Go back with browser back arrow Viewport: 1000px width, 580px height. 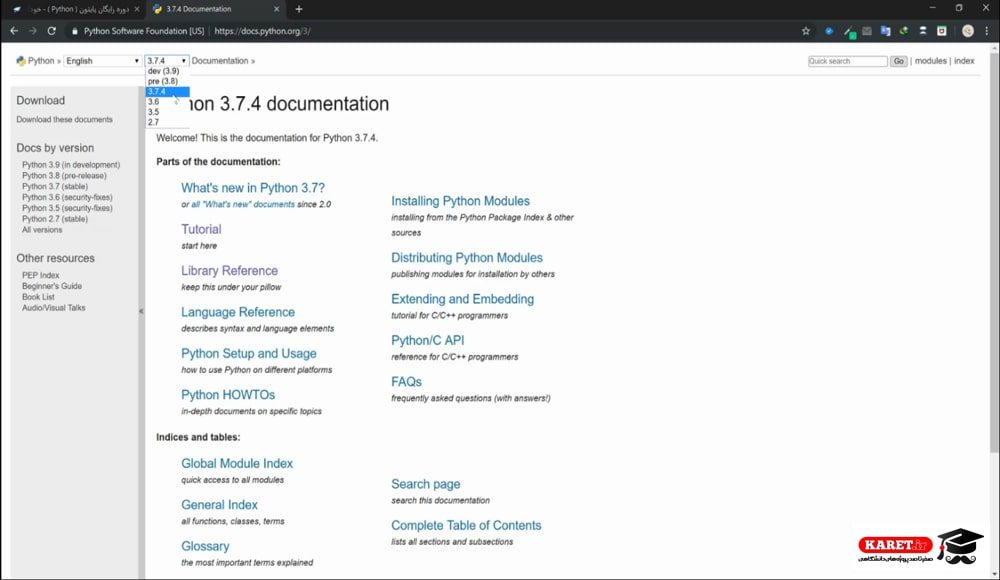pyautogui.click(x=14, y=31)
